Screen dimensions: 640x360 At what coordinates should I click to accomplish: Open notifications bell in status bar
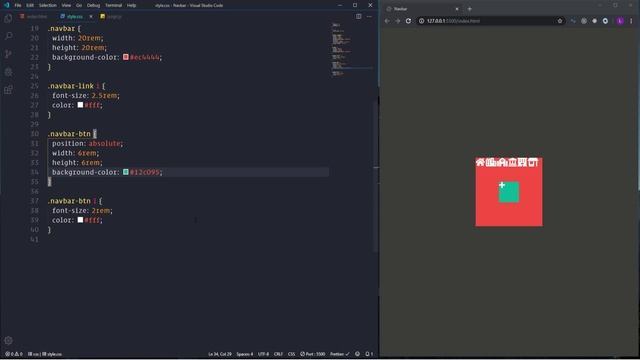pos(369,354)
